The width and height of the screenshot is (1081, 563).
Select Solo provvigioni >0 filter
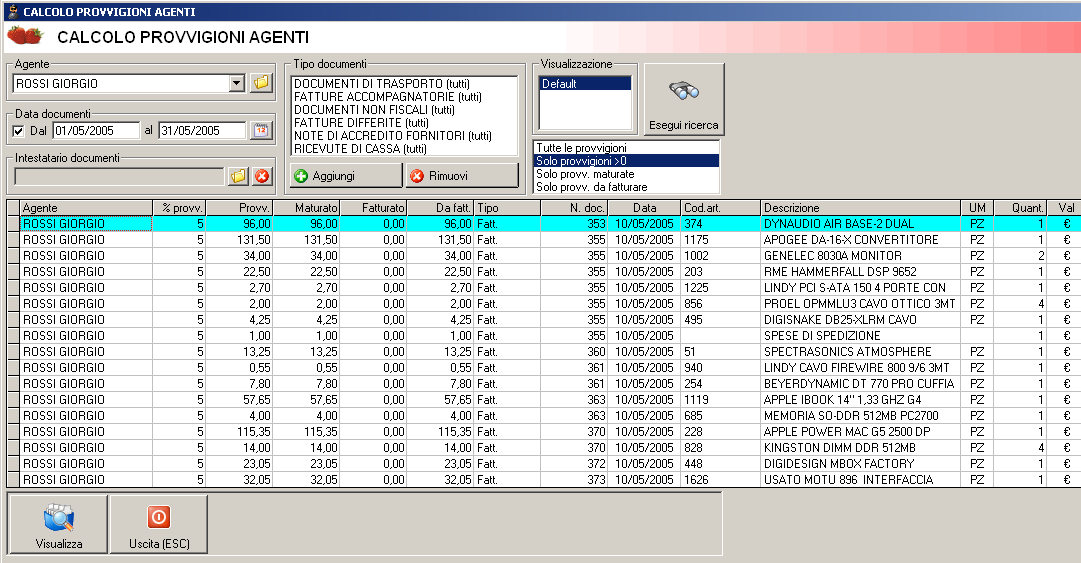(x=626, y=161)
